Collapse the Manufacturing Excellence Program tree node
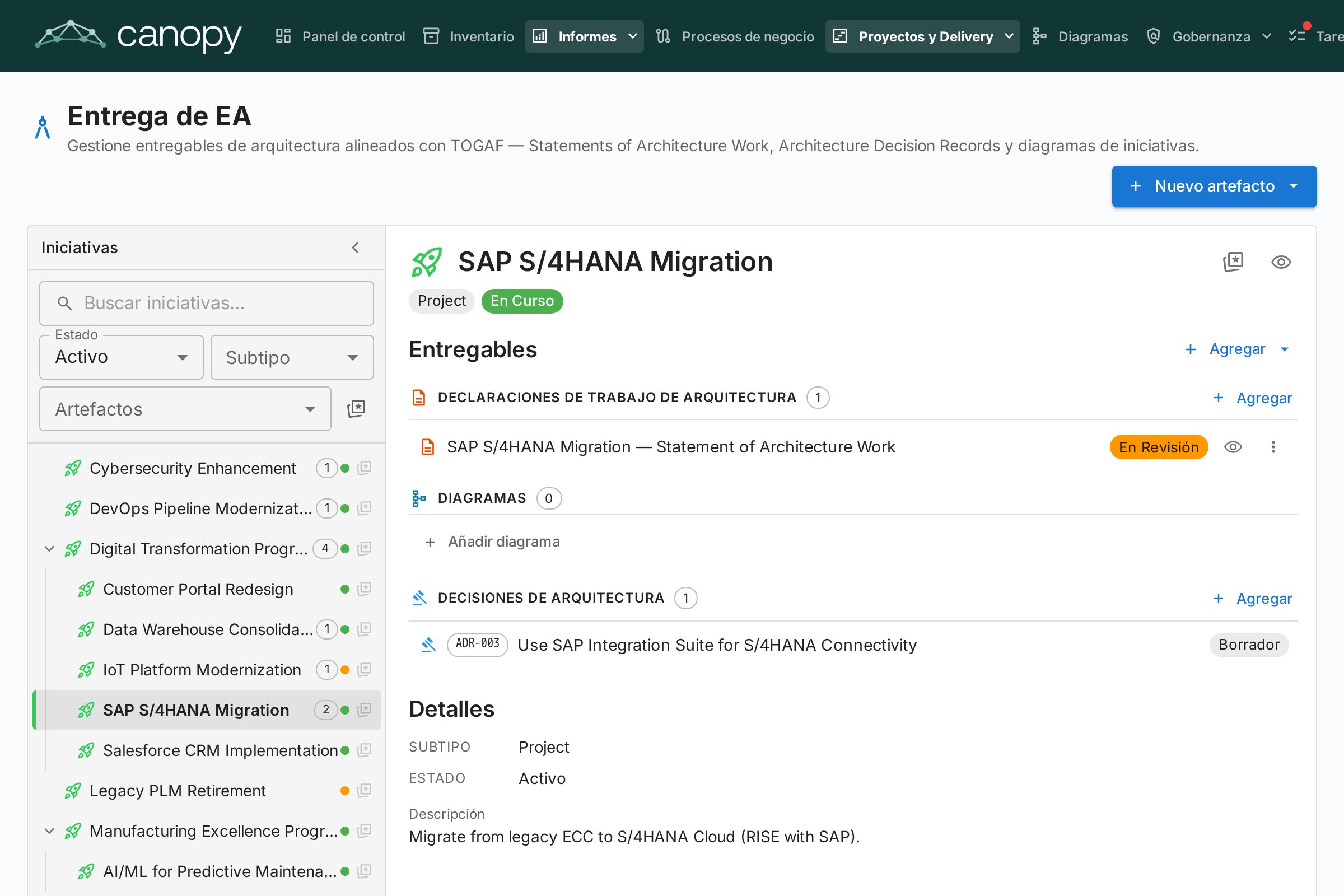This screenshot has height=896, width=1344. tap(50, 831)
